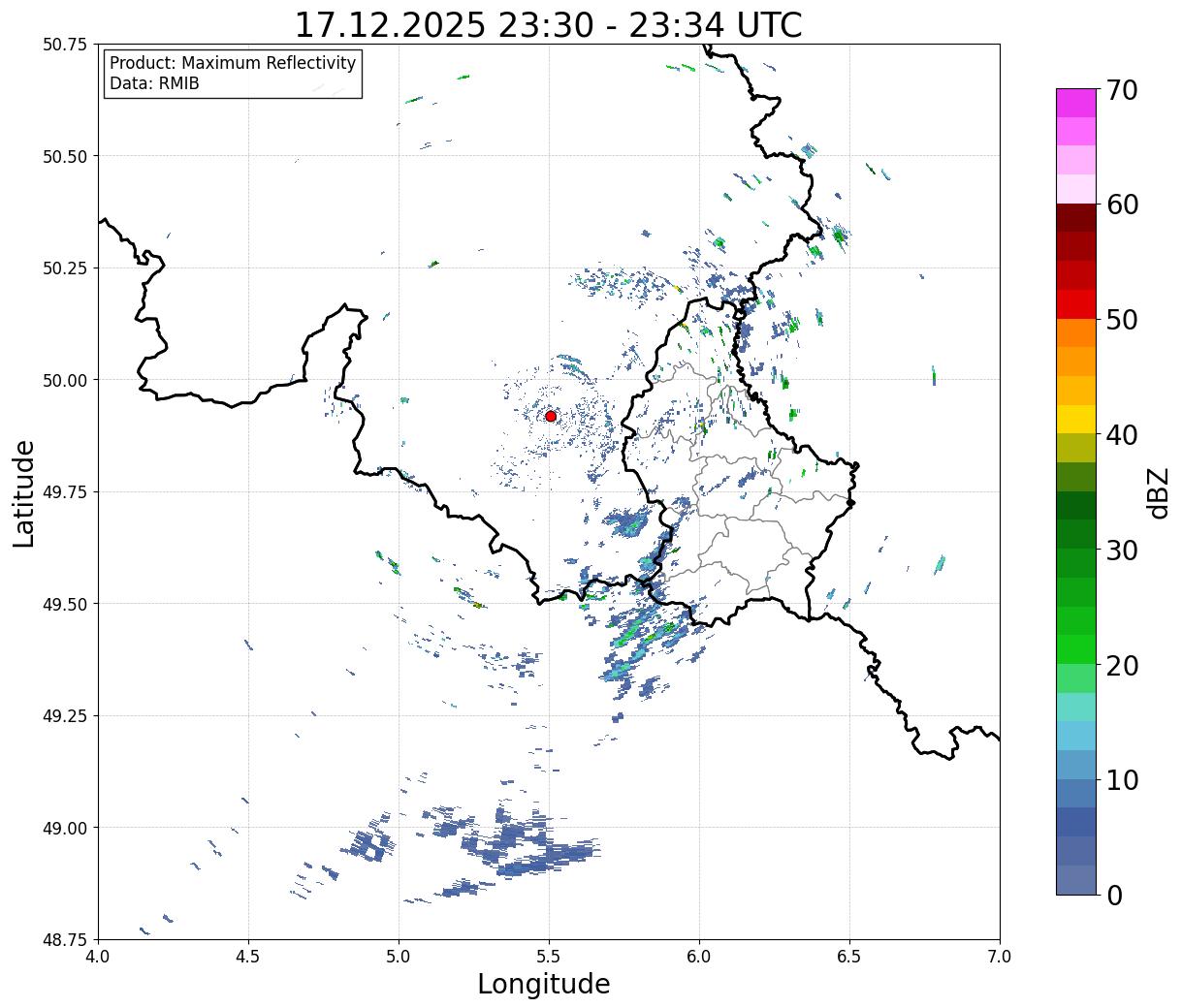Click the 50 tick label on the colorbar
This screenshot has height=1008, width=1182.
click(1122, 320)
